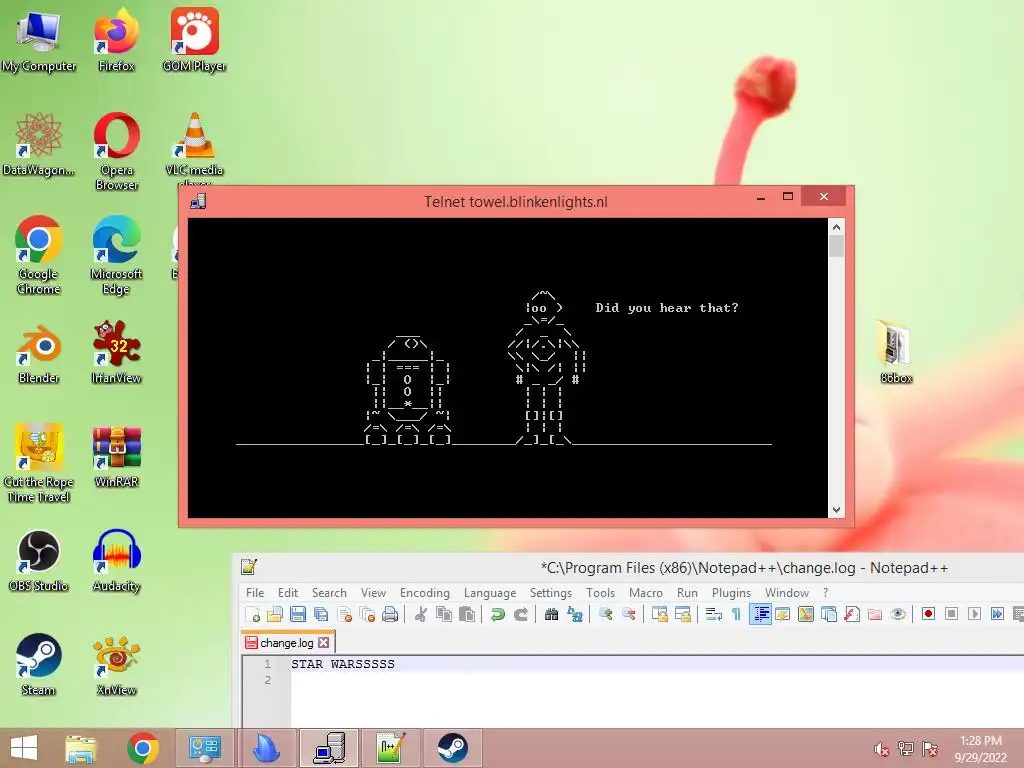Click the Windows Start button

[24, 748]
